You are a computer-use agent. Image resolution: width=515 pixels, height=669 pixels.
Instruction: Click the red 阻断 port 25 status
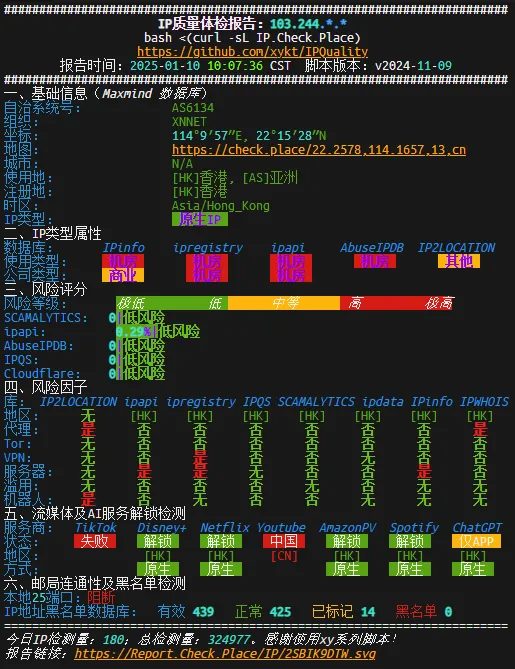click(x=102, y=597)
